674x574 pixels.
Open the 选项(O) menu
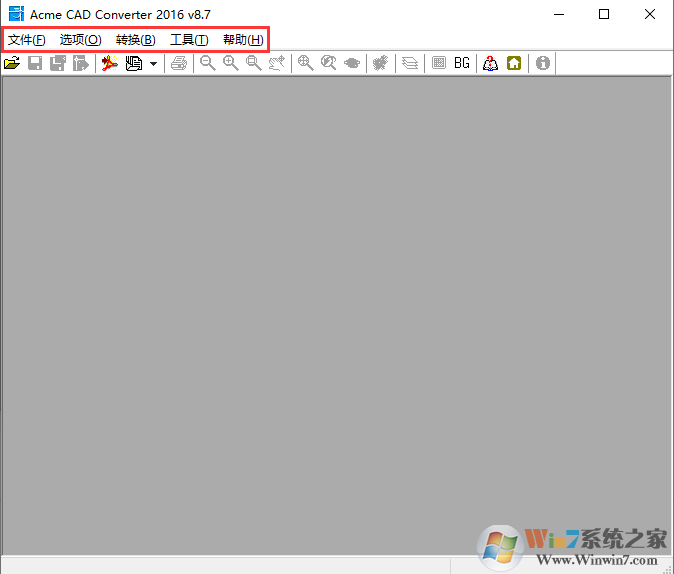tap(81, 40)
